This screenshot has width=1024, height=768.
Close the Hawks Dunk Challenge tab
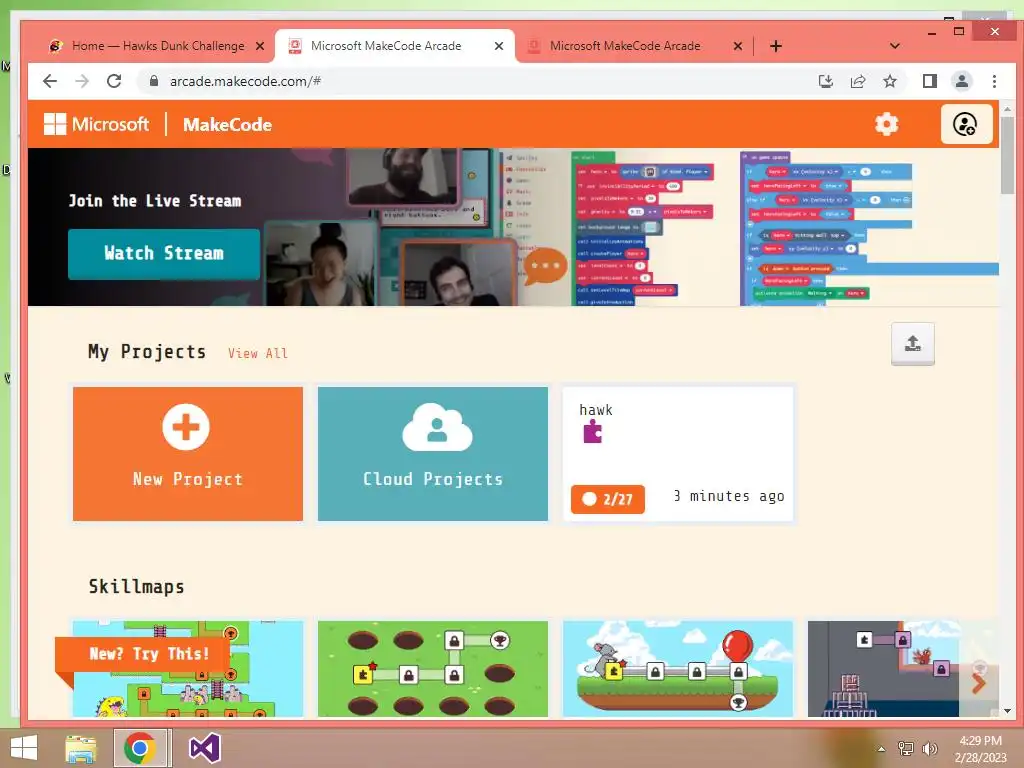259,46
